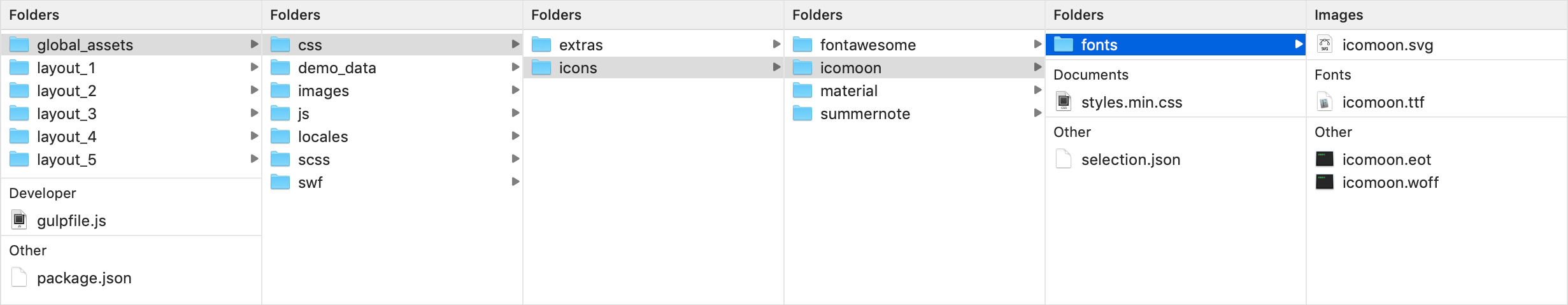
Task: Select the locales folder
Action: [392, 136]
